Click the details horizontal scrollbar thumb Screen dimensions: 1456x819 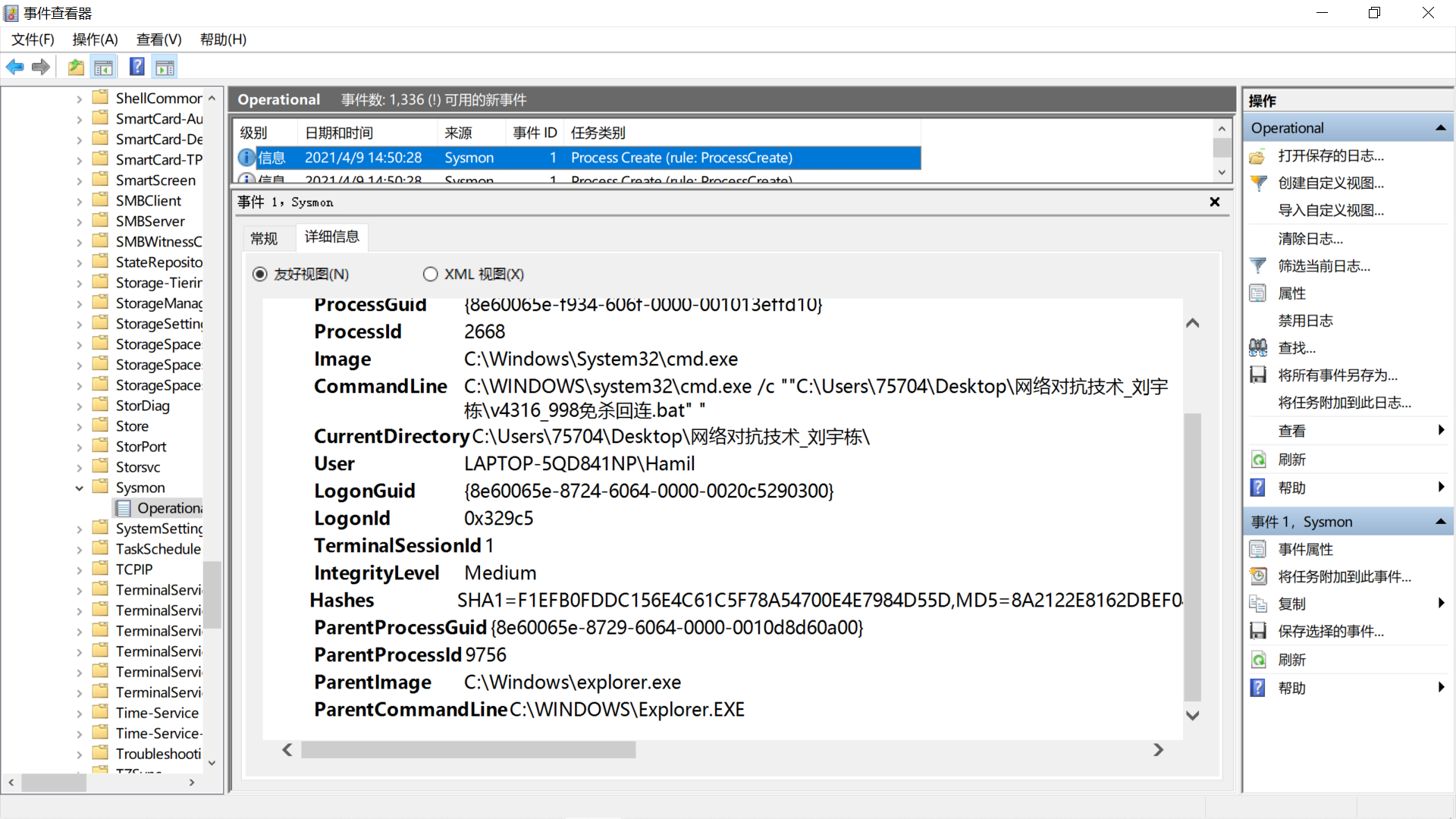(468, 750)
